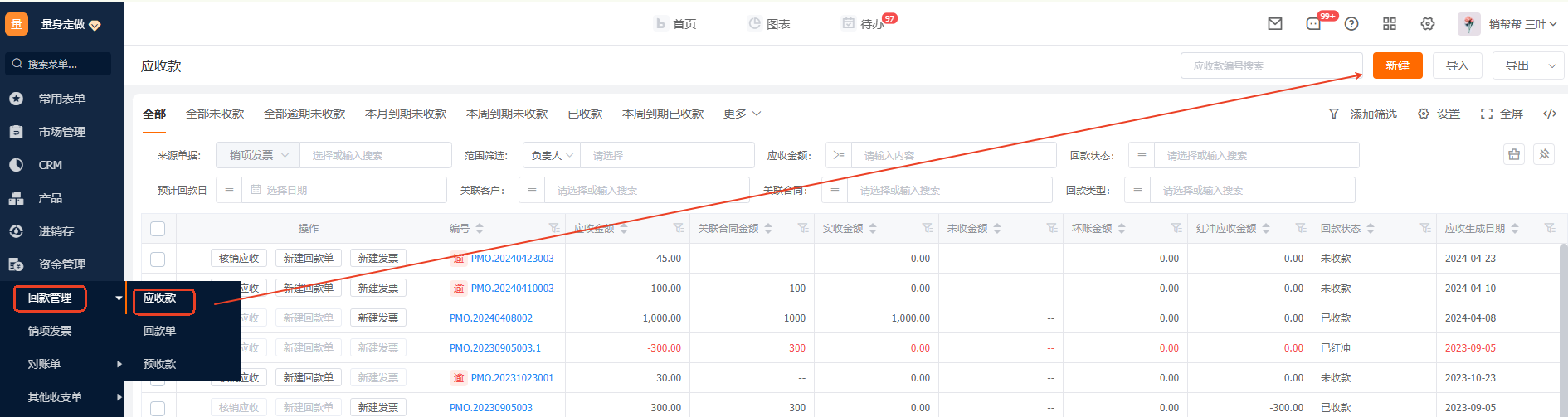1568x417 pixels.
Task: Open the help question mark icon
Action: tap(1351, 24)
